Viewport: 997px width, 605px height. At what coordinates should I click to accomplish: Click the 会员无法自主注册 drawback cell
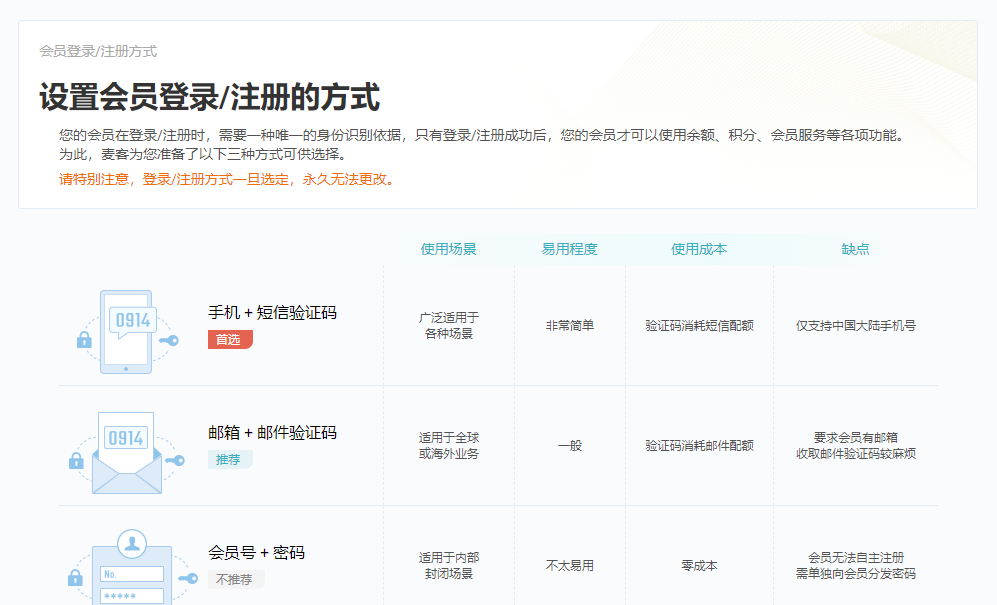[x=855, y=566]
